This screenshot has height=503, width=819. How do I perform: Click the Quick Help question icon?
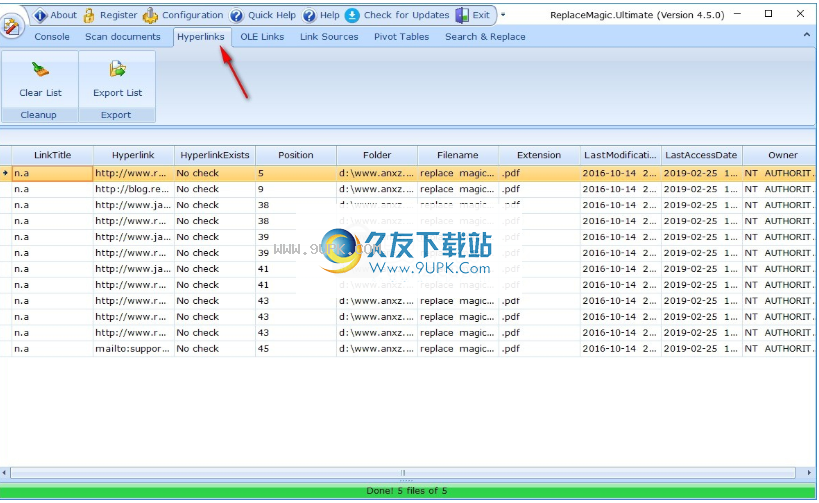pyautogui.click(x=237, y=16)
